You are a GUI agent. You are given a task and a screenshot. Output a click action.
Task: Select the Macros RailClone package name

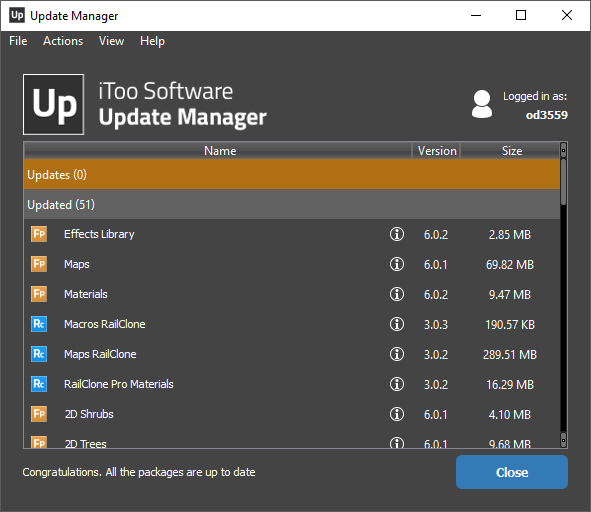104,324
